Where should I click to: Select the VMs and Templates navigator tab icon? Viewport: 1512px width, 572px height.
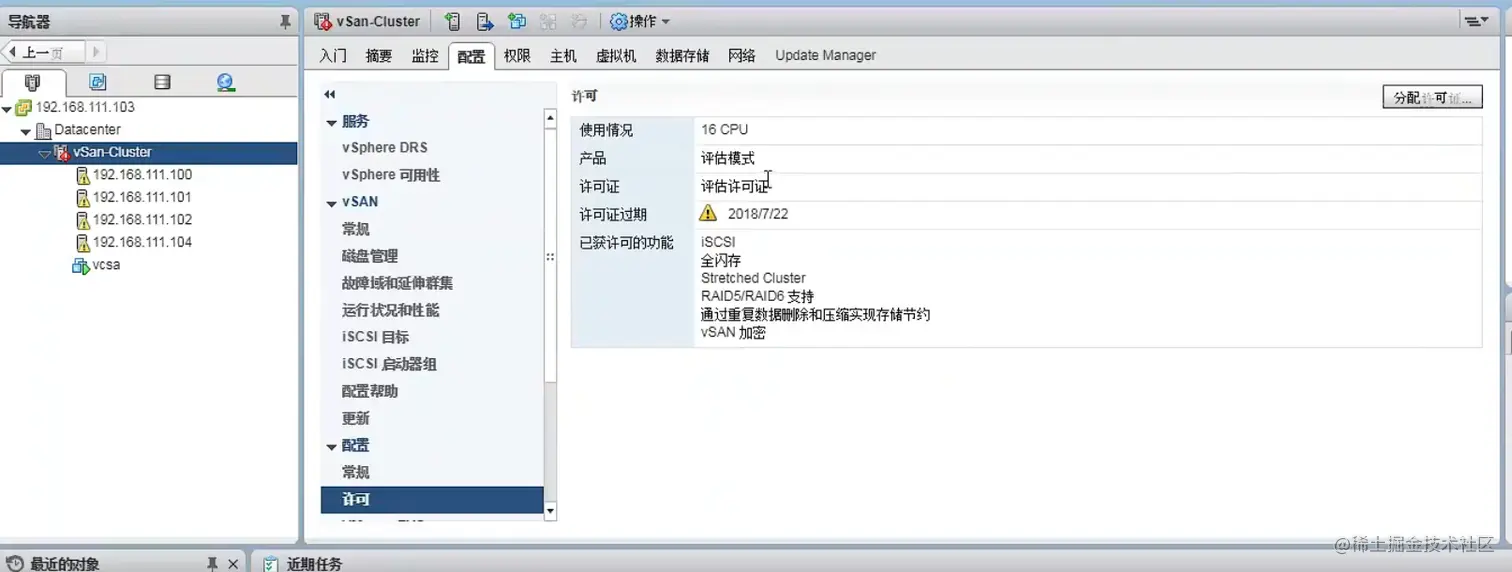coord(98,82)
